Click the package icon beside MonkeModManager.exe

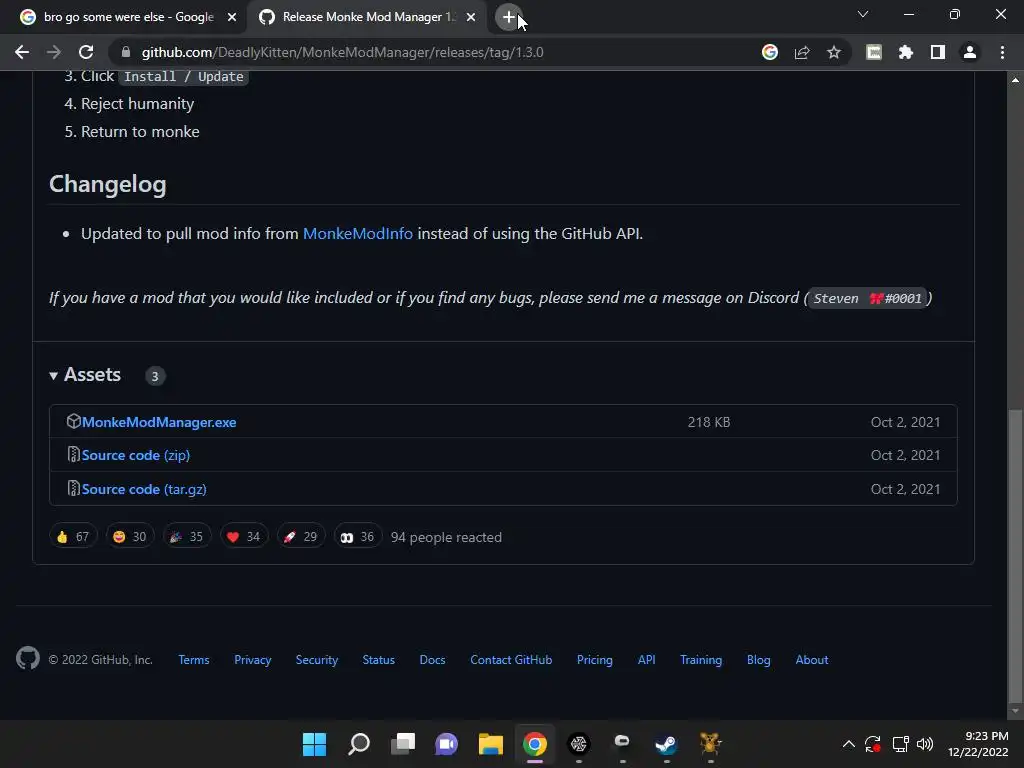(x=73, y=421)
